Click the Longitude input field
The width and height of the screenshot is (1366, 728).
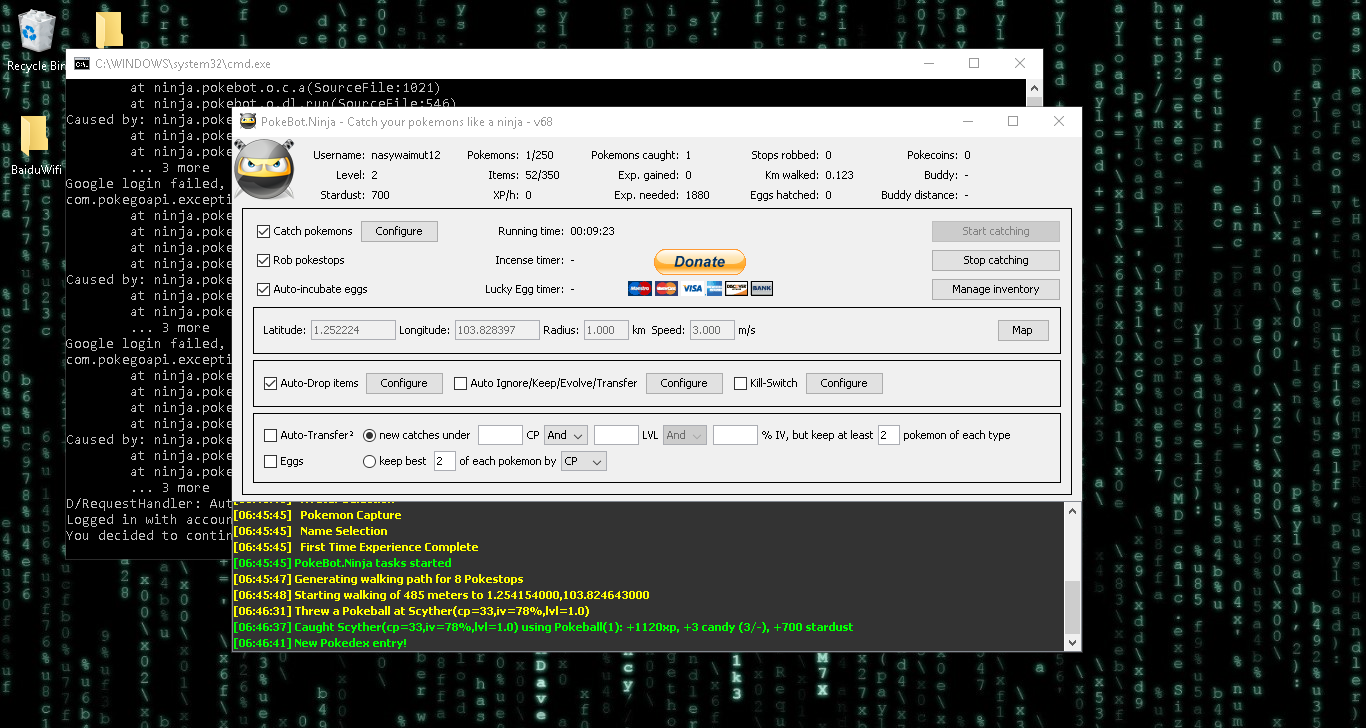coord(497,330)
